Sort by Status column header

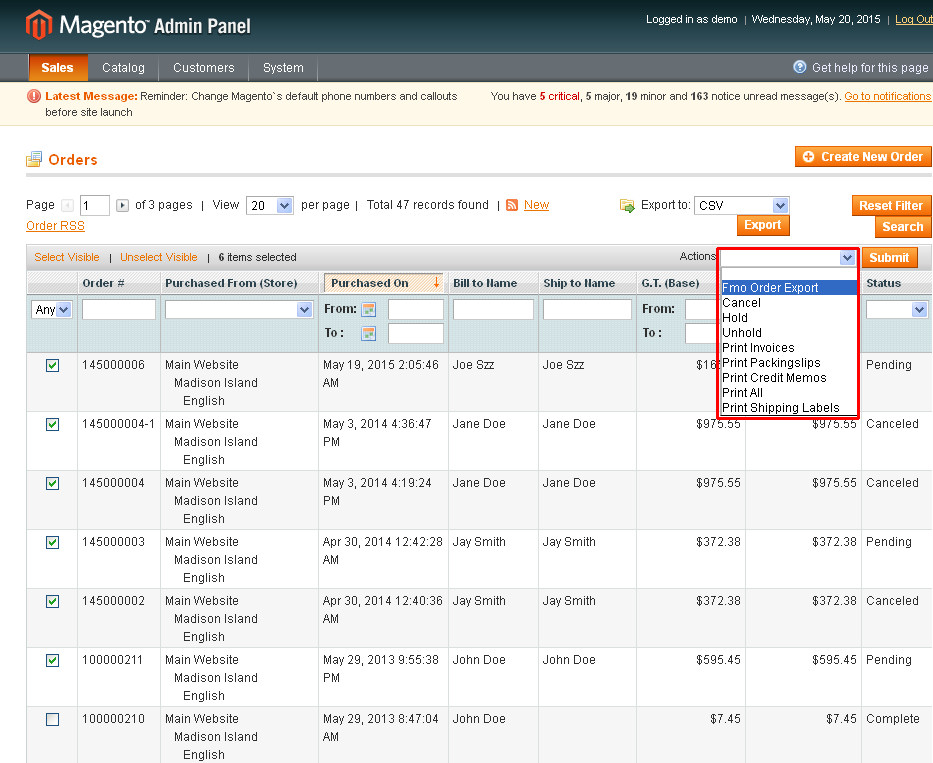[x=884, y=283]
